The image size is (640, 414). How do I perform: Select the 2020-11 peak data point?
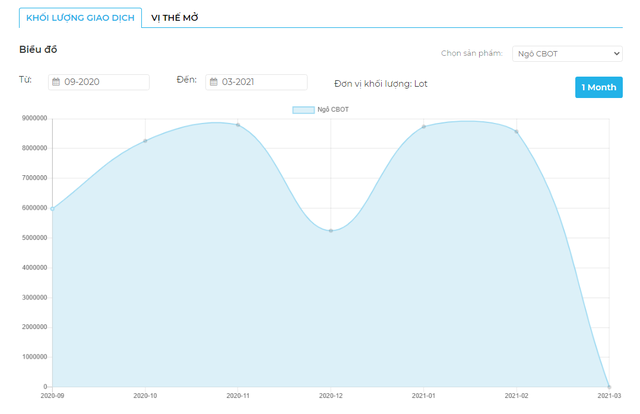[238, 125]
